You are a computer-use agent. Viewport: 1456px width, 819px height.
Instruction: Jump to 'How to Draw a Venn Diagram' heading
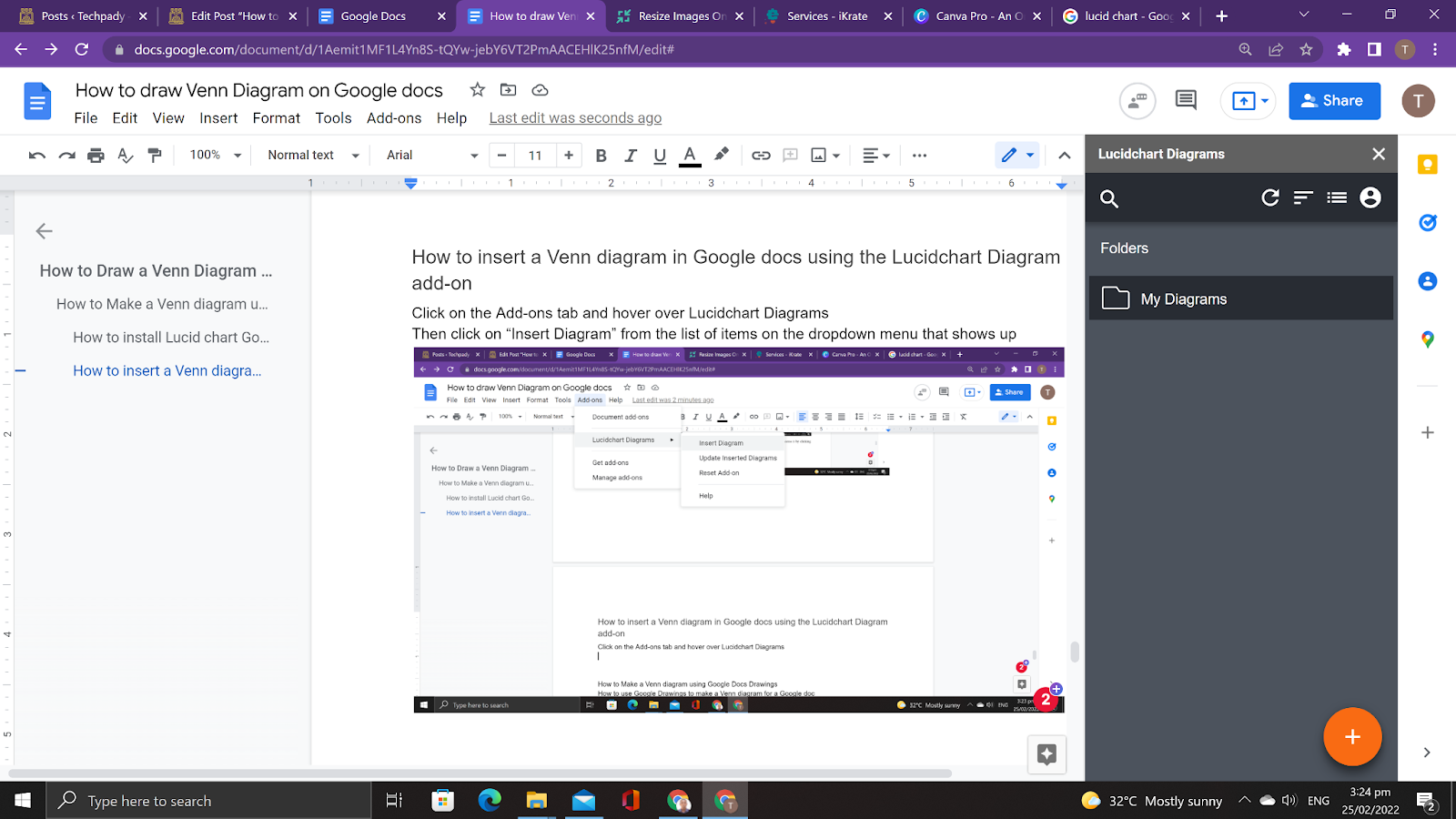156,271
